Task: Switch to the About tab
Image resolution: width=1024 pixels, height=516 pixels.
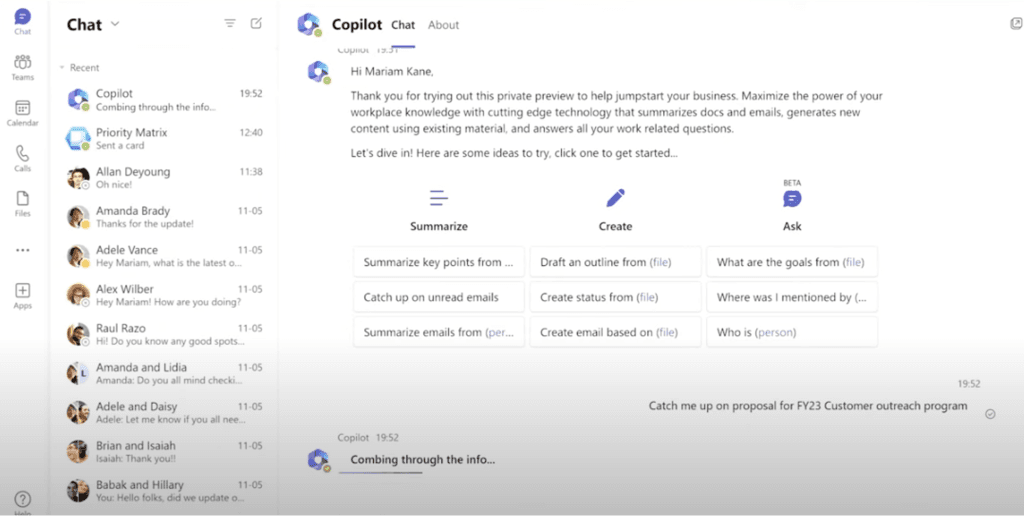Action: (x=443, y=25)
